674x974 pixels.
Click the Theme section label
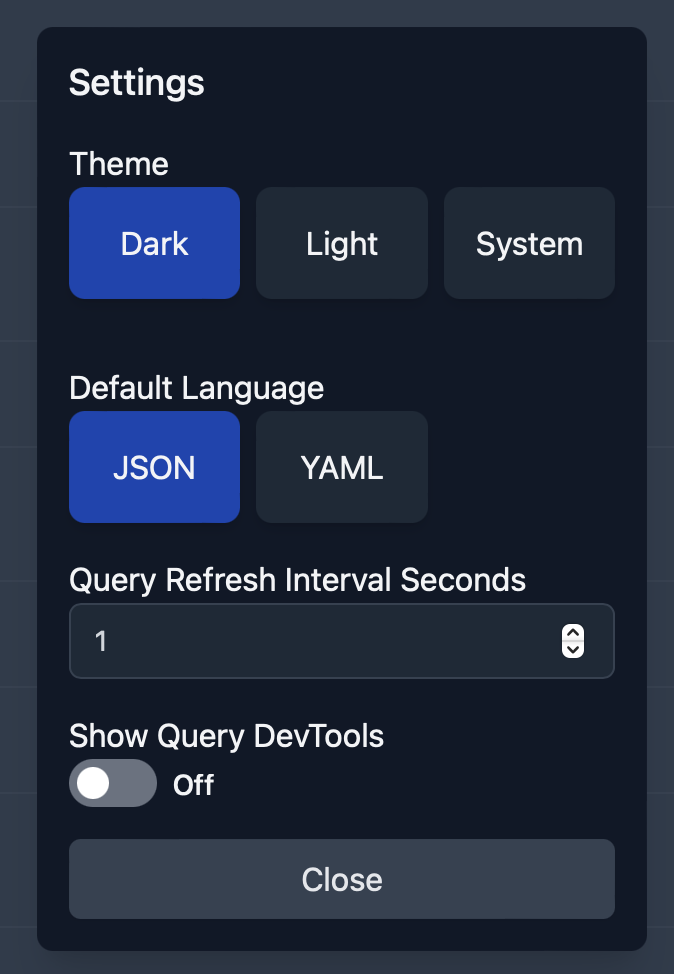click(x=119, y=164)
